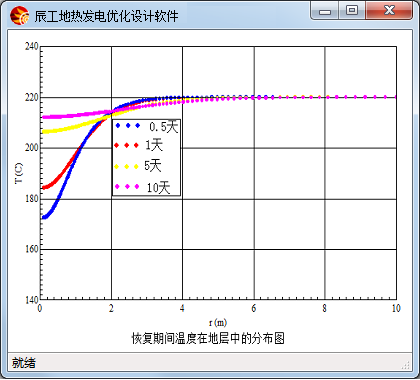Screen dimensions: 420x380
Task: Click the window title 辰工地热发电优化设计软件
Action: [106, 16]
